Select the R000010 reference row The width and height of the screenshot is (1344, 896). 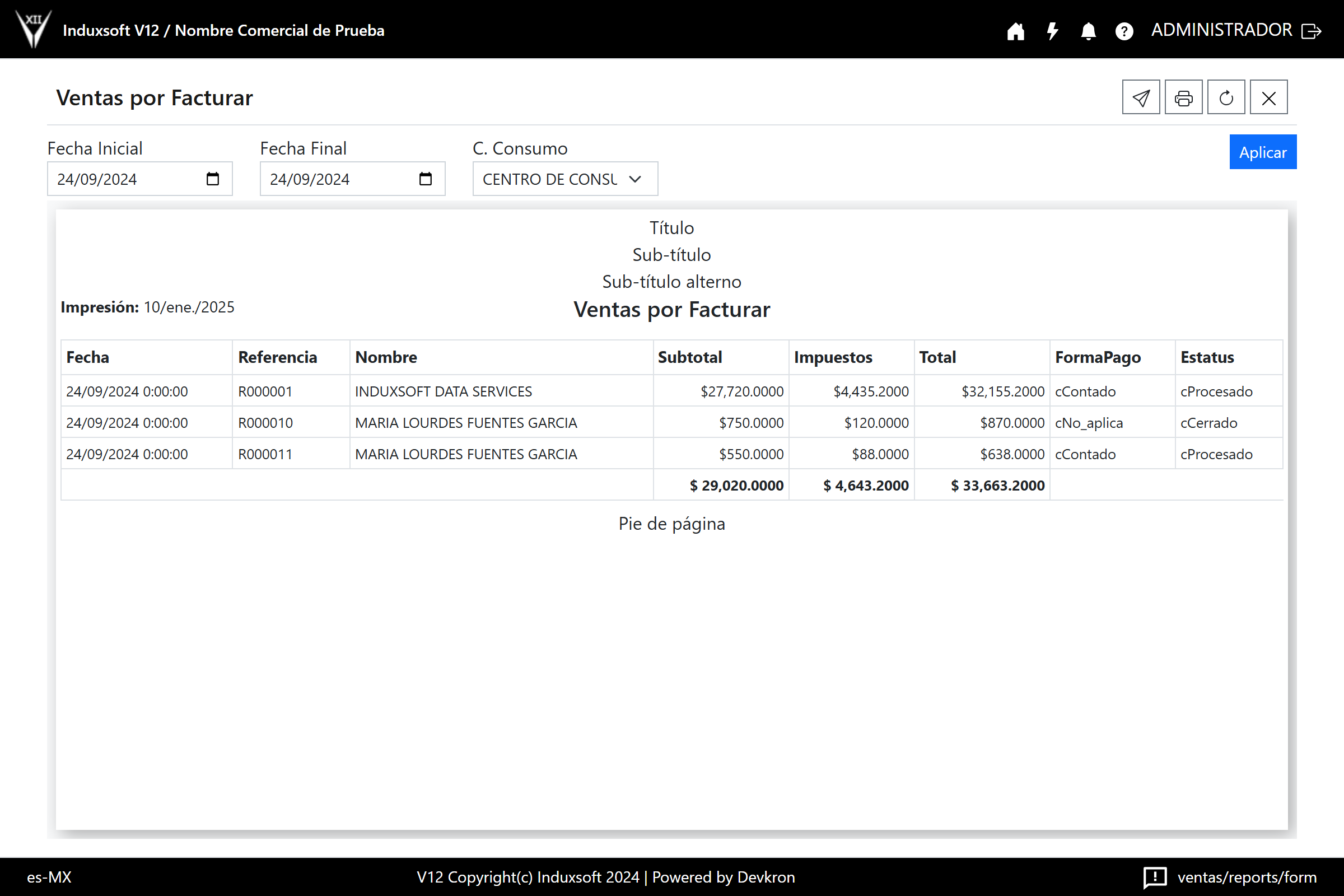click(x=265, y=423)
